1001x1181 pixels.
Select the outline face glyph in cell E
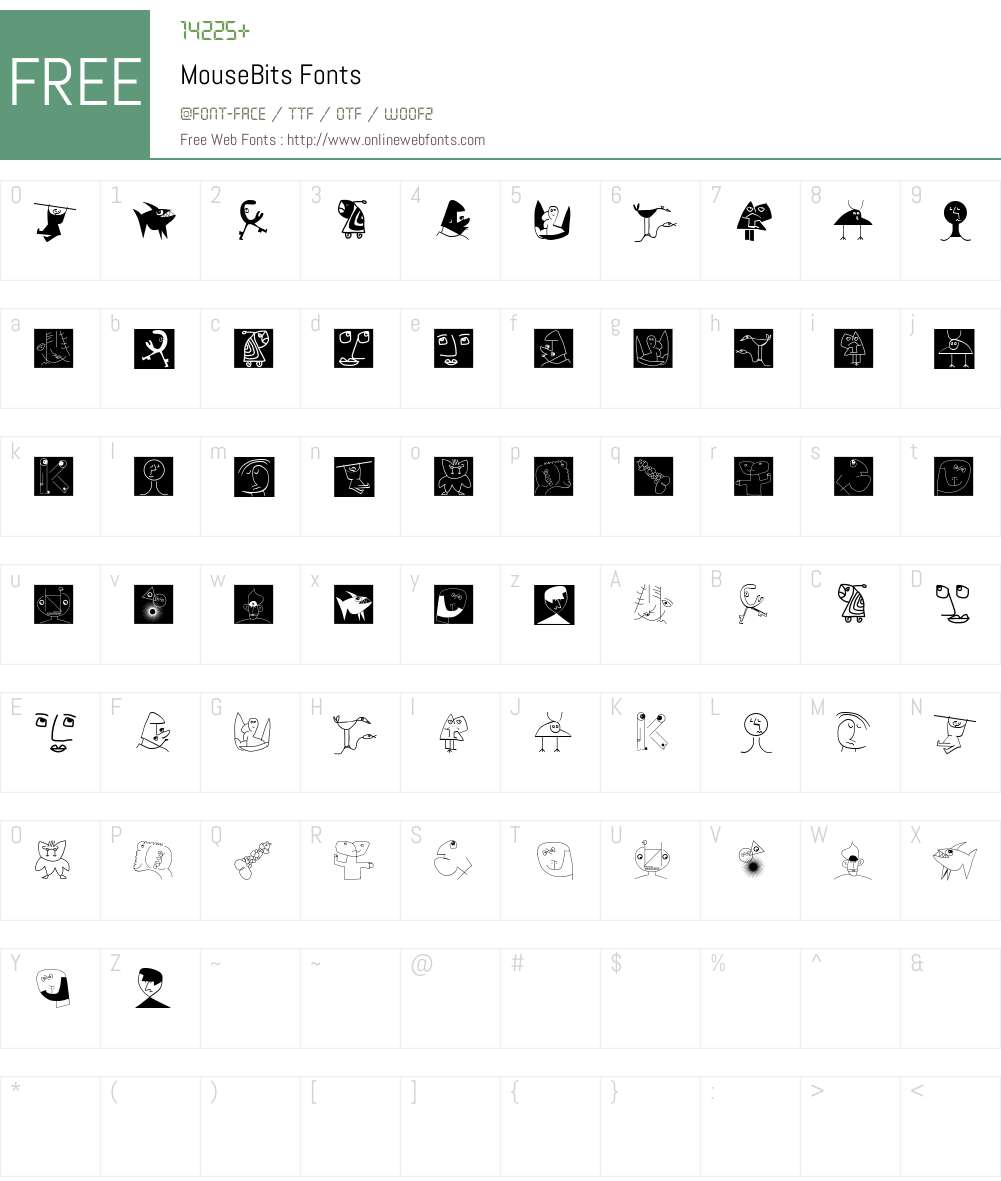tap(55, 732)
